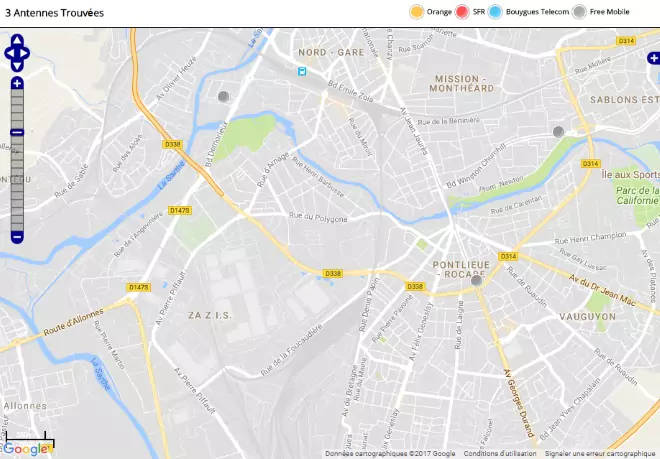Image resolution: width=660 pixels, height=459 pixels.
Task: Open Signaler une erreur cartographique link
Action: (600, 454)
